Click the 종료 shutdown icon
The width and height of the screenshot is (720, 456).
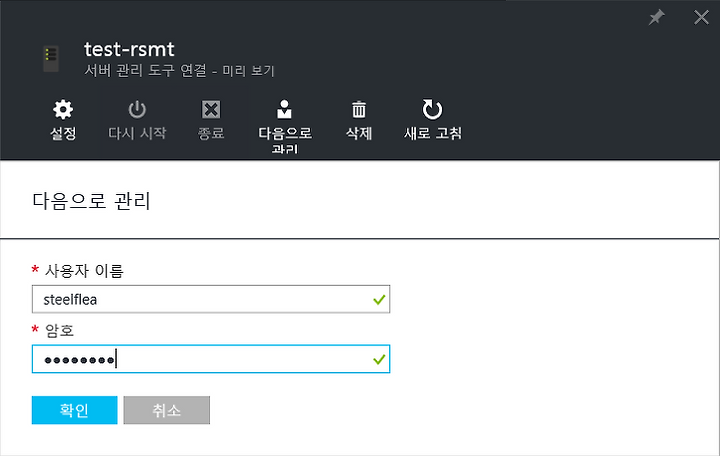211,110
